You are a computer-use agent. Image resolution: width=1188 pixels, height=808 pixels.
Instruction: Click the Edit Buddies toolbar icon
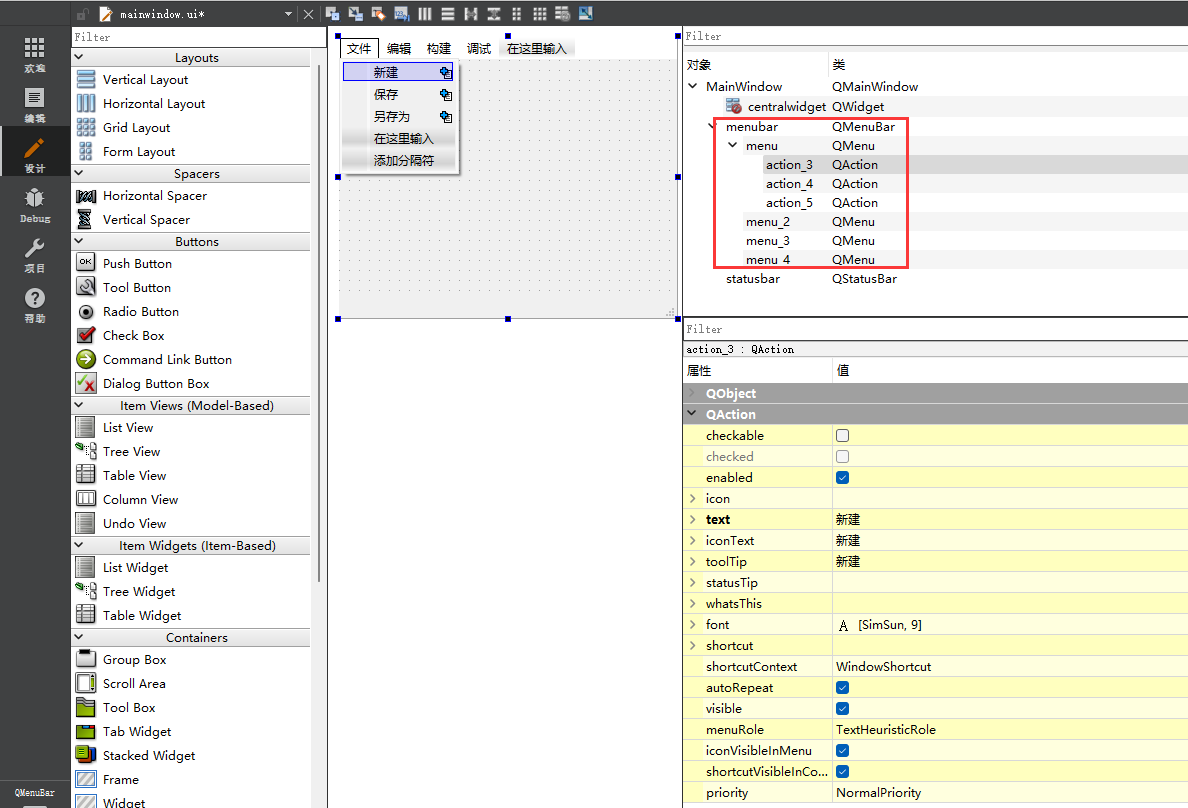[378, 13]
